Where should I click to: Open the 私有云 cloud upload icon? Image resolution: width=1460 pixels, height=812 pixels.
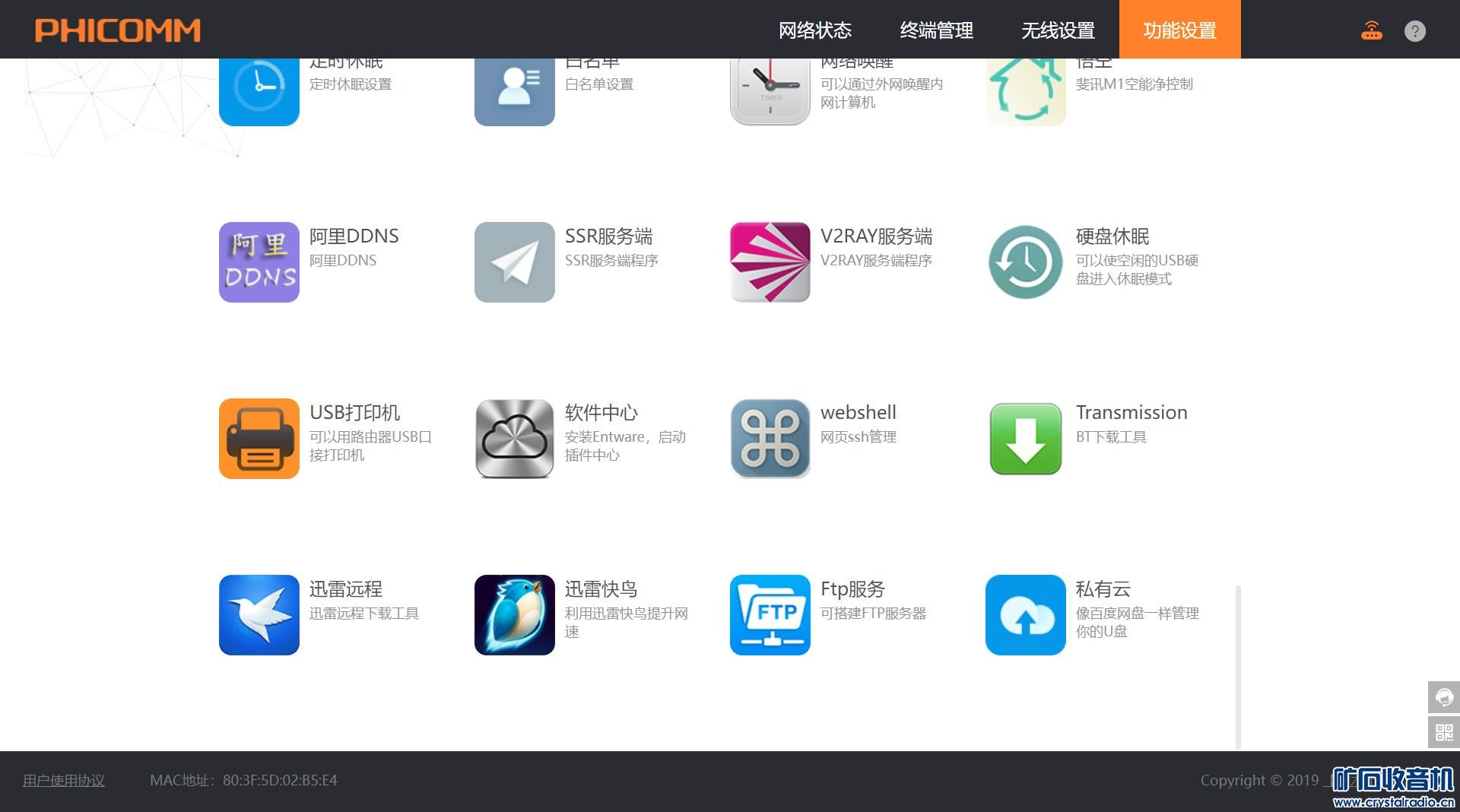click(1026, 615)
